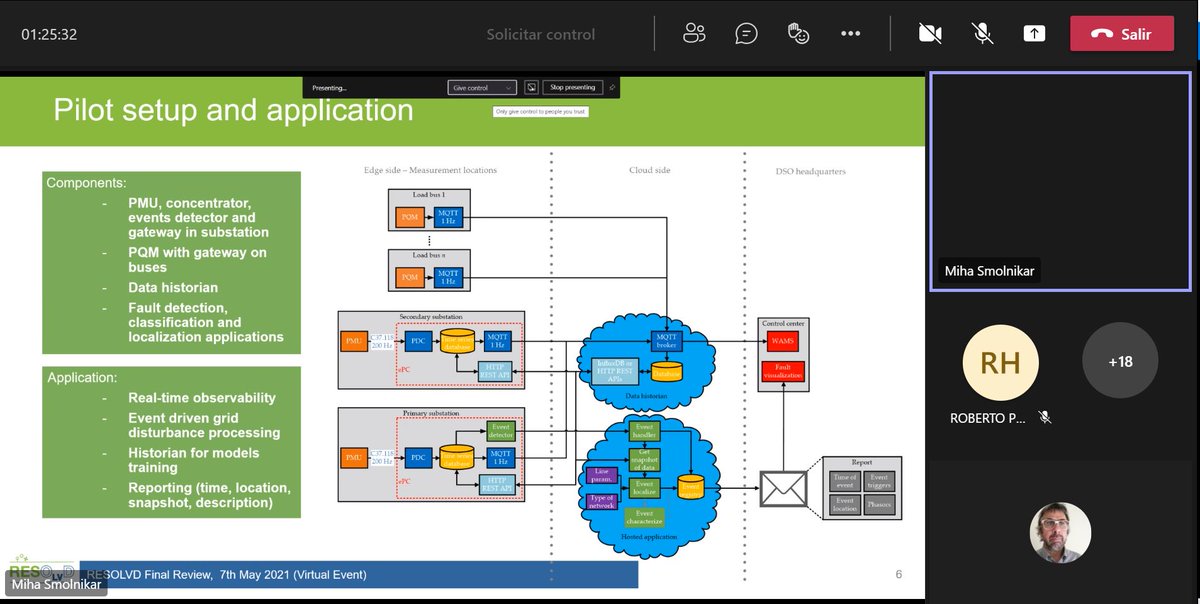Open the participants list

tap(694, 33)
